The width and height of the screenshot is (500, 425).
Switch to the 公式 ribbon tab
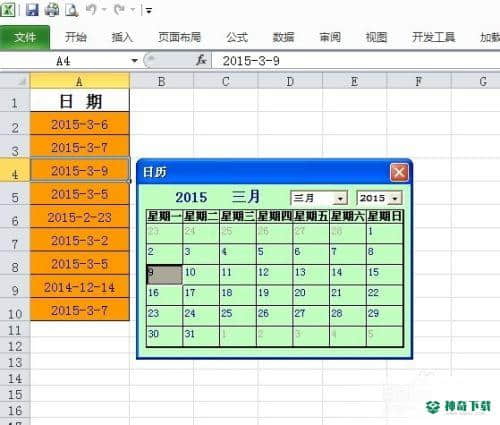pyautogui.click(x=237, y=37)
